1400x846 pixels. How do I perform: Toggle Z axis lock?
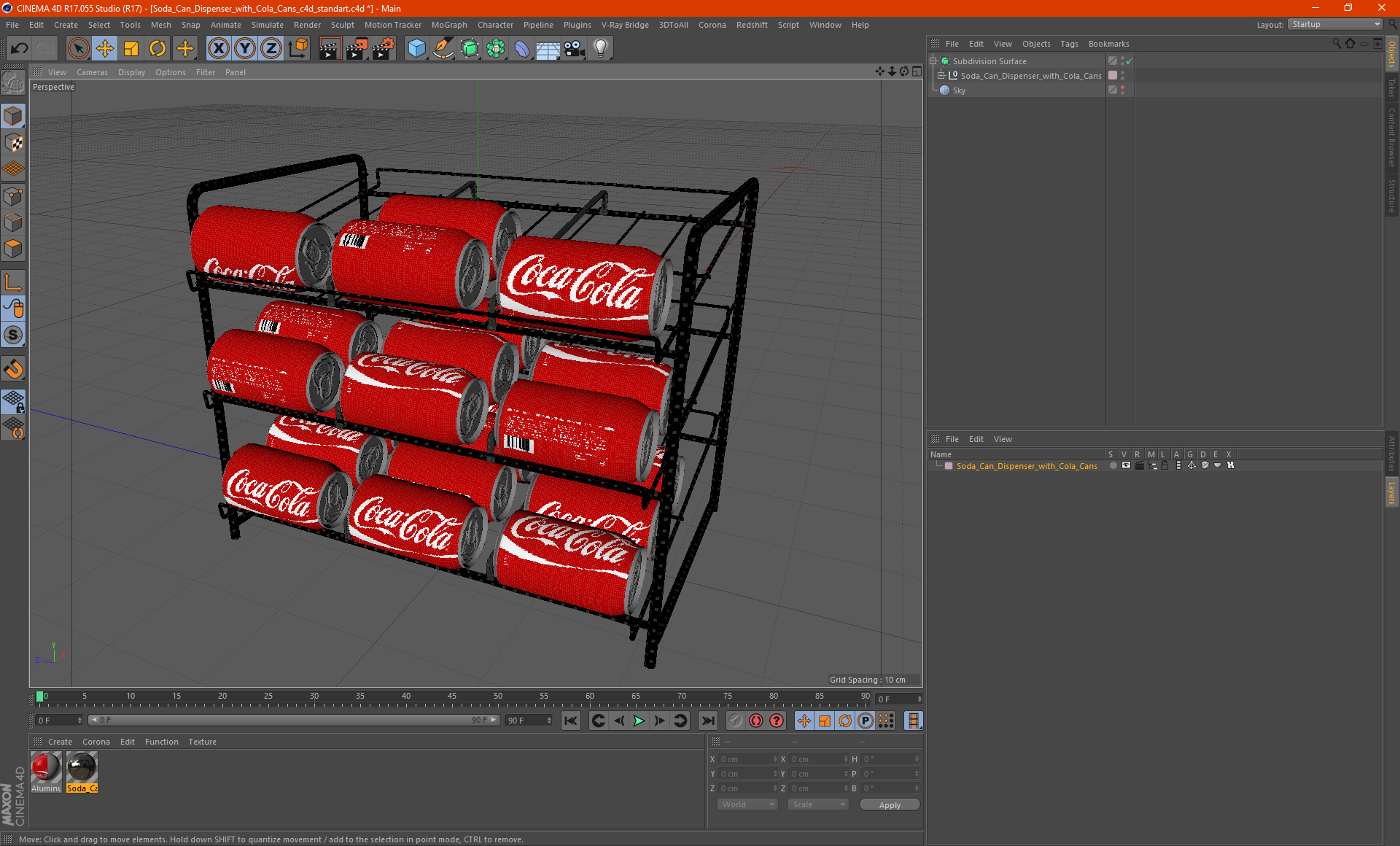point(271,49)
